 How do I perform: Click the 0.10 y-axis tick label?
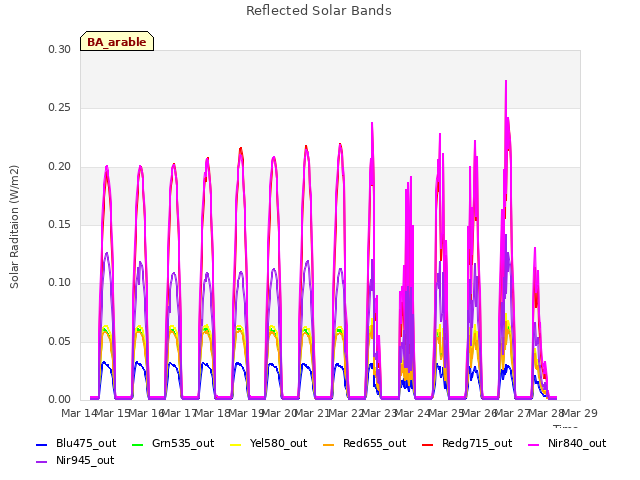tap(60, 282)
